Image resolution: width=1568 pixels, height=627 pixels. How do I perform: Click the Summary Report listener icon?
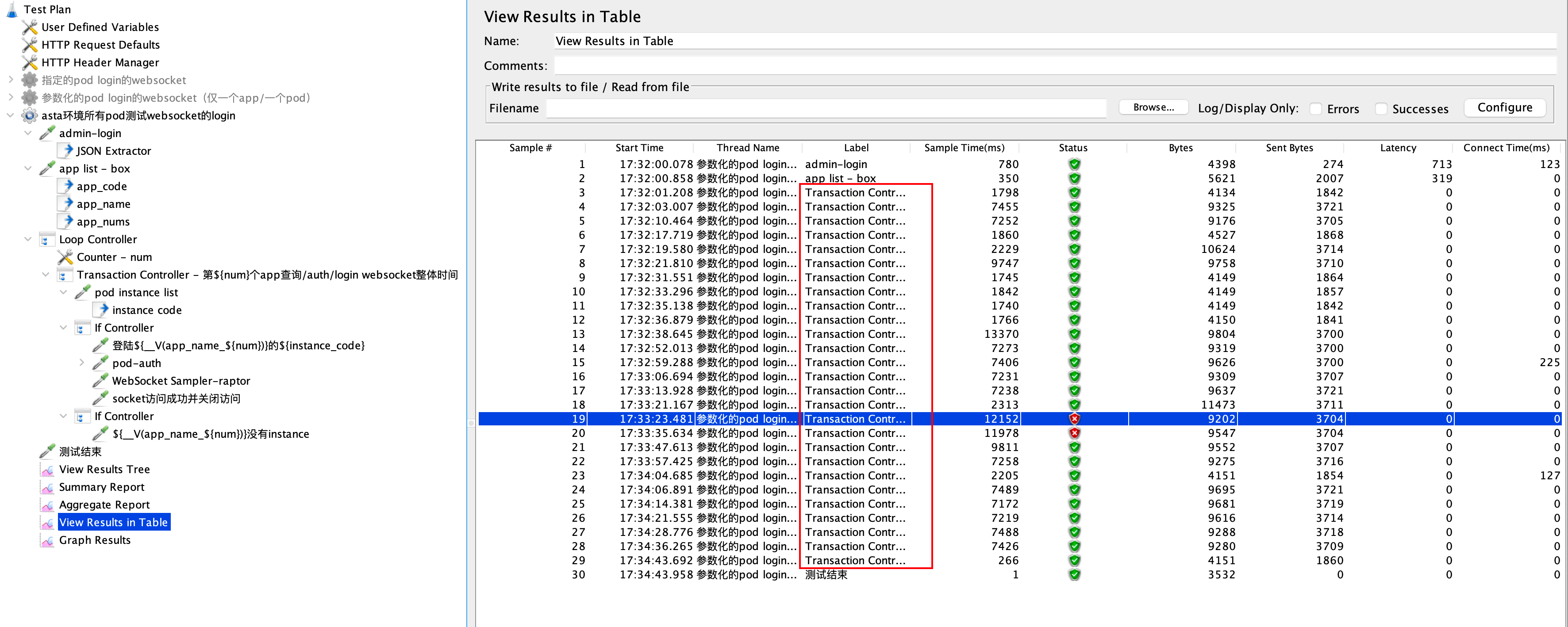[x=47, y=487]
